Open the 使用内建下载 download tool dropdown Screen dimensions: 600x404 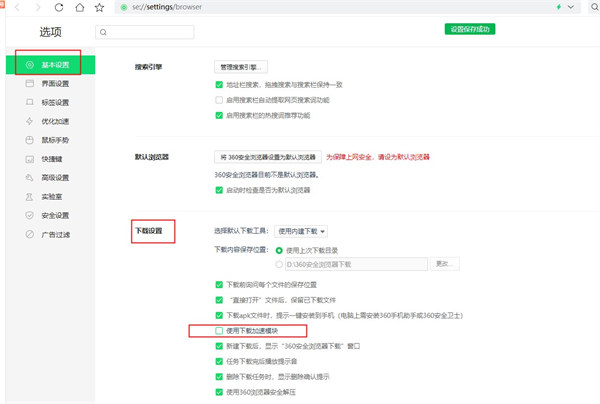[301, 231]
